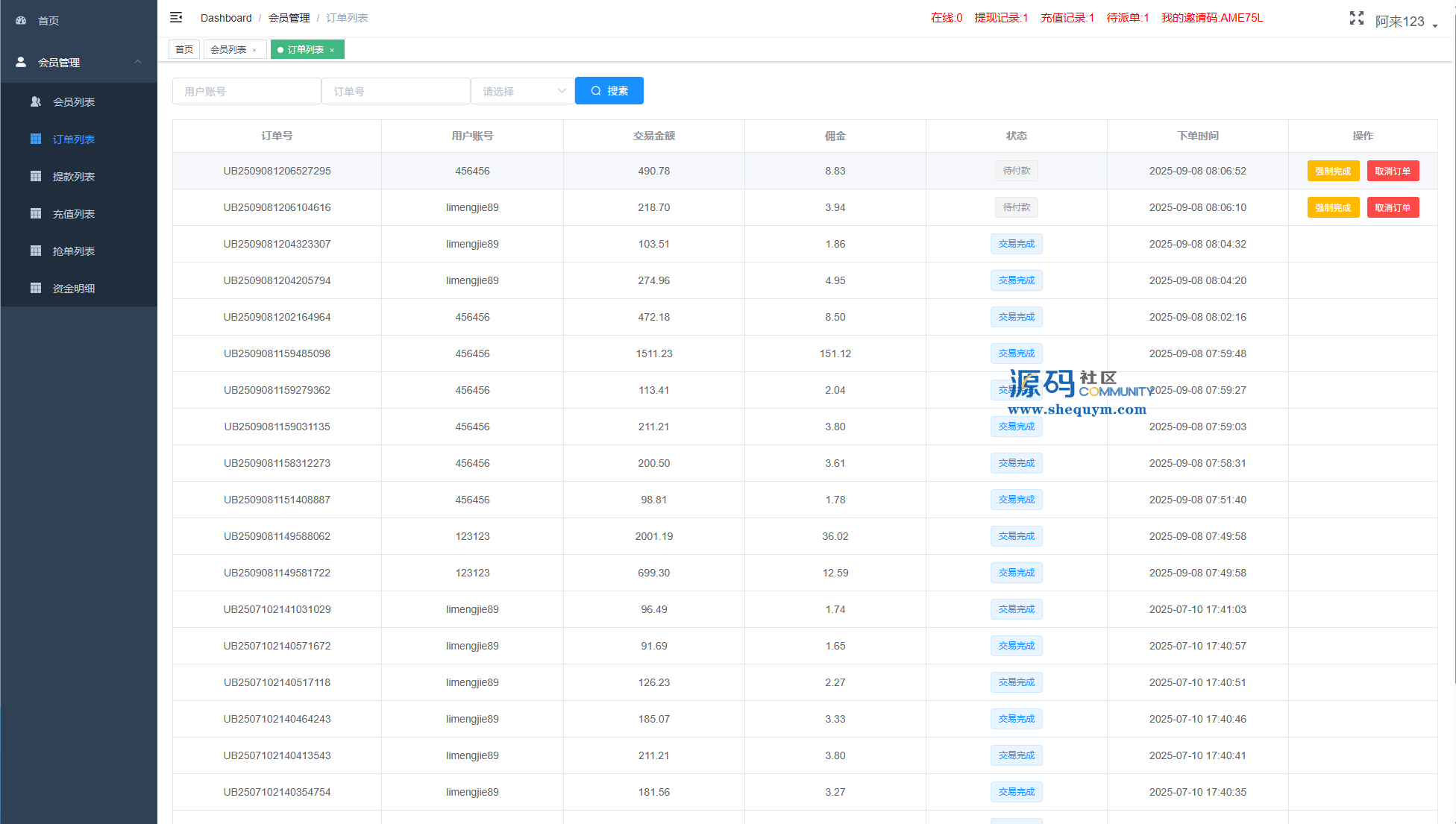
Task: Click the 充值列表 grid icon
Action: coord(35,214)
